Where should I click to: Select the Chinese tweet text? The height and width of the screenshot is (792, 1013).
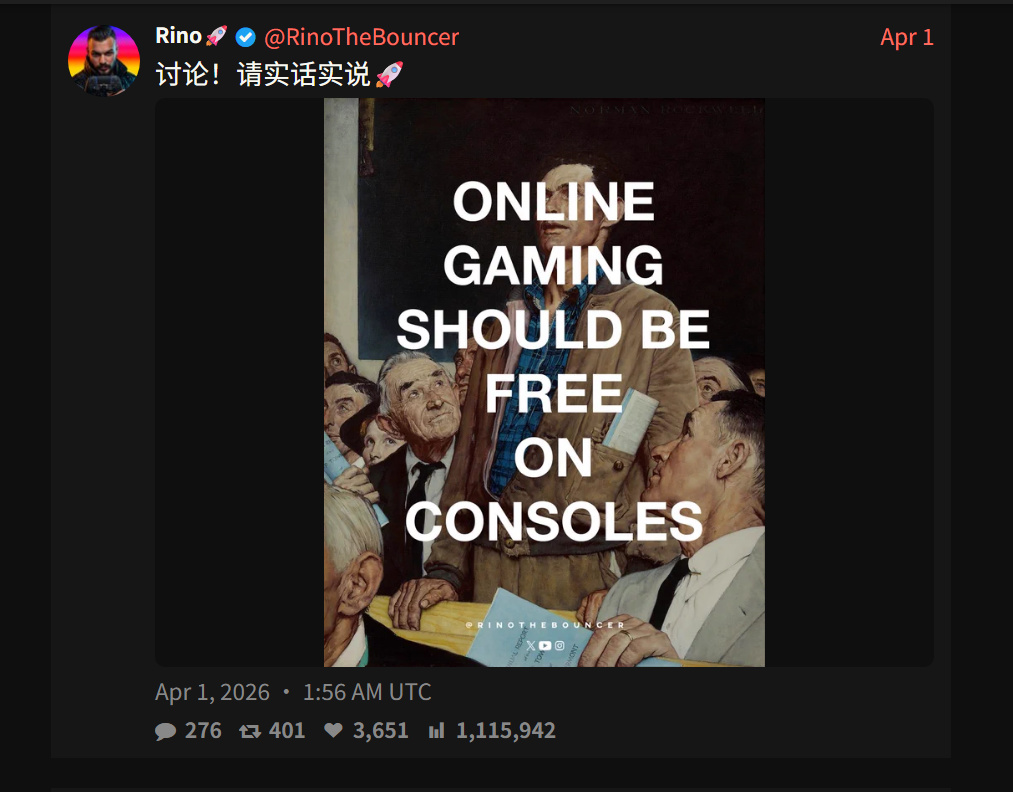(x=263, y=74)
